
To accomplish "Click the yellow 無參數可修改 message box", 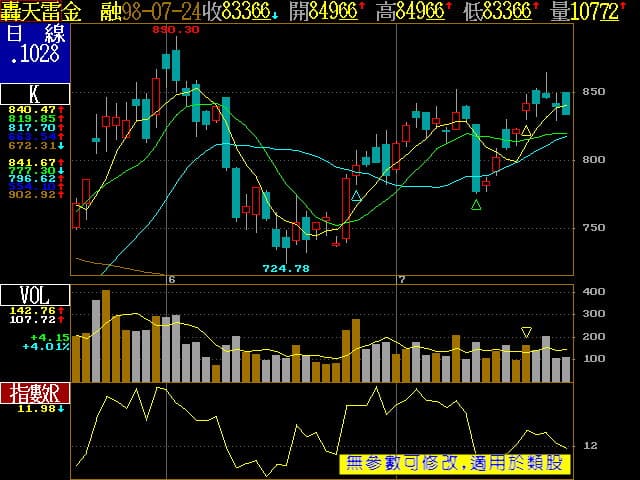I will click(457, 464).
